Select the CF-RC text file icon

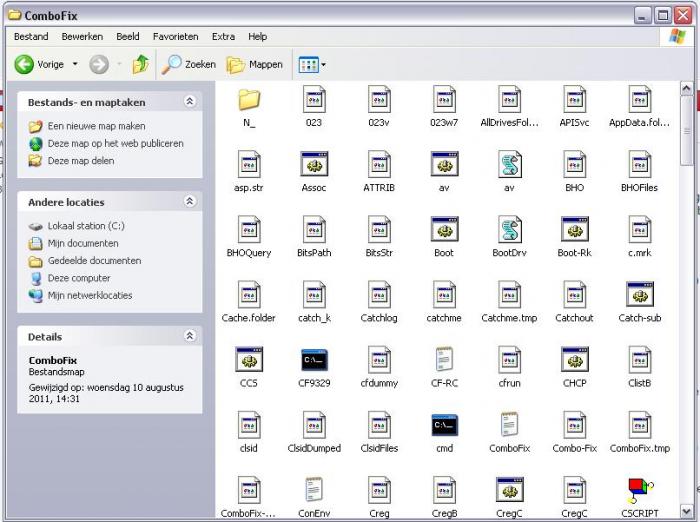(x=444, y=359)
